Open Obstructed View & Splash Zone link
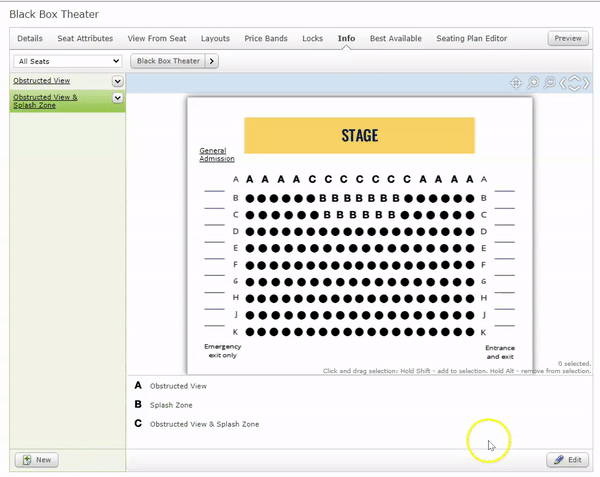Screen dimensions: 600x477 pyautogui.click(x=45, y=101)
